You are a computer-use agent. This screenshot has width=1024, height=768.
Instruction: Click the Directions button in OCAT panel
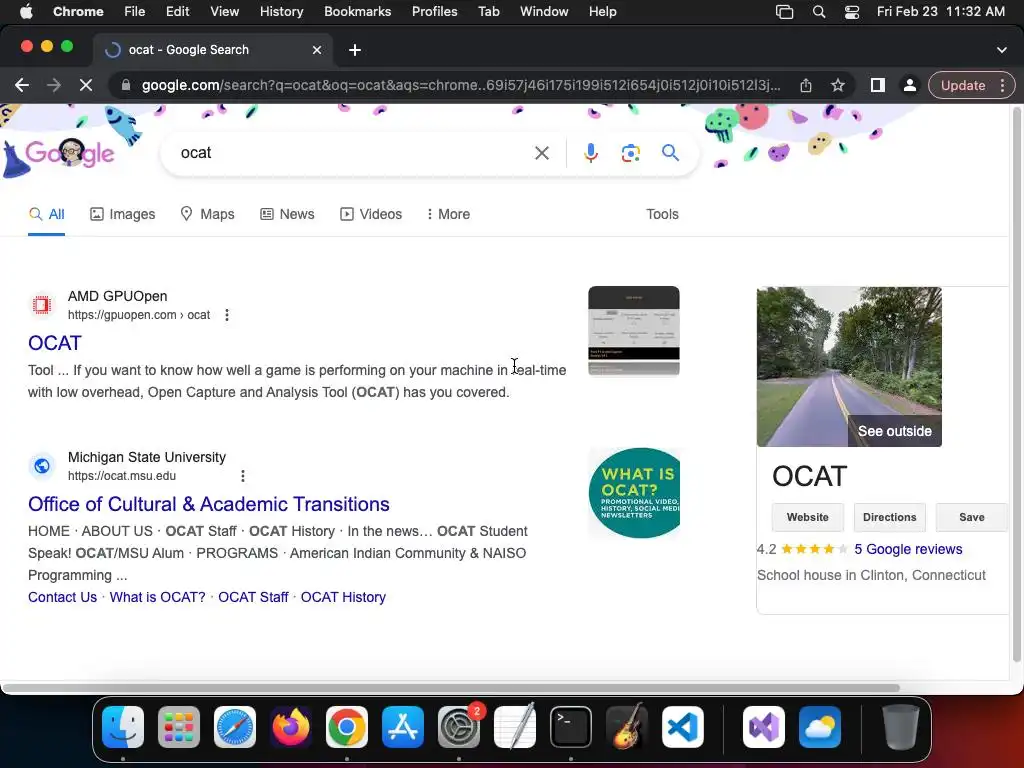tap(889, 517)
